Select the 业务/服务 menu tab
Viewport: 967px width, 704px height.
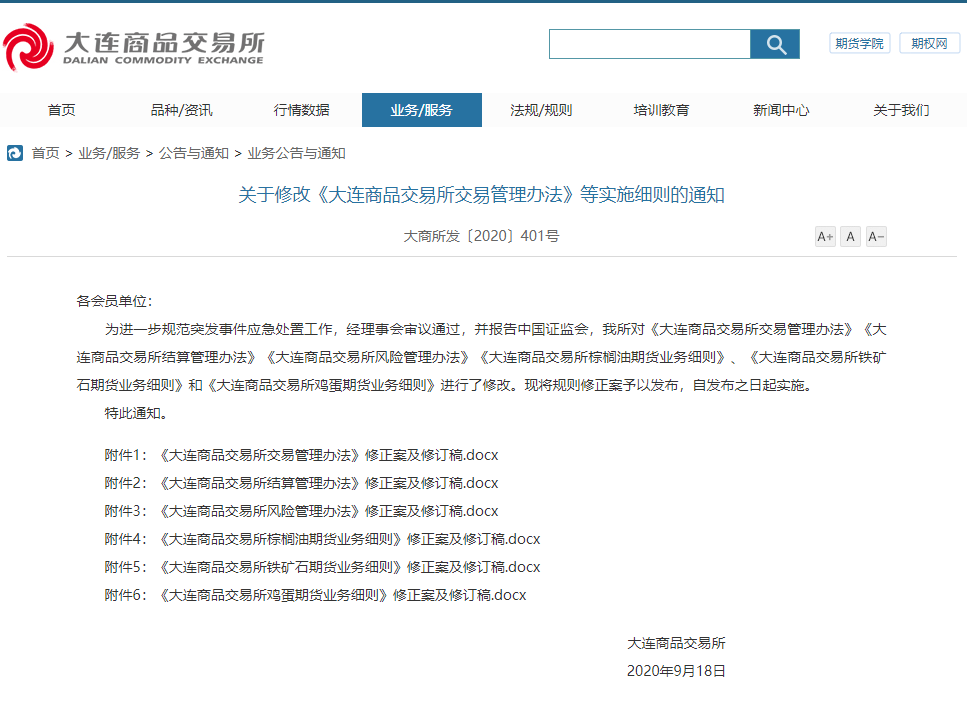(422, 110)
